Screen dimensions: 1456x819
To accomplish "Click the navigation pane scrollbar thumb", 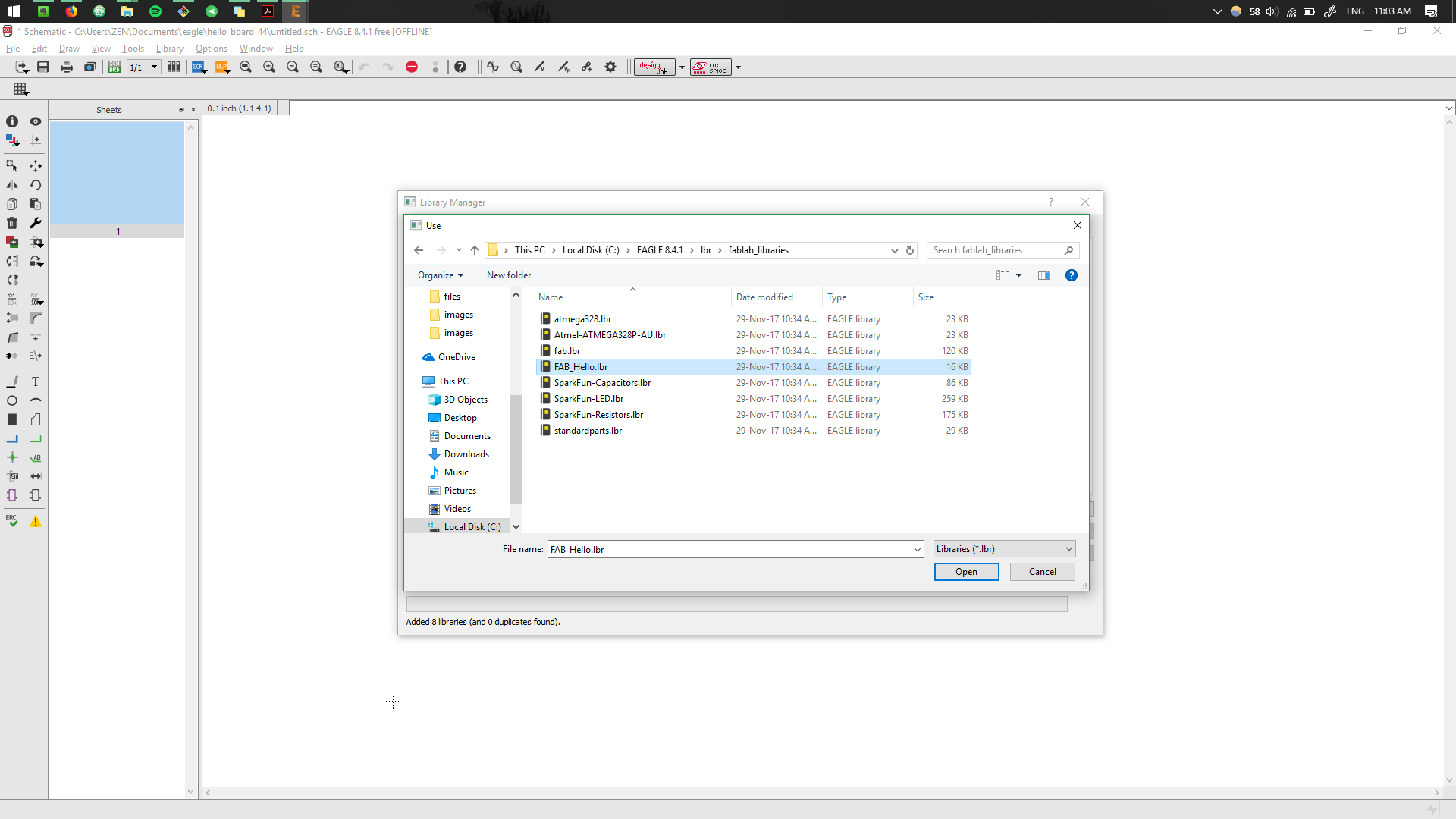I will pyautogui.click(x=516, y=449).
